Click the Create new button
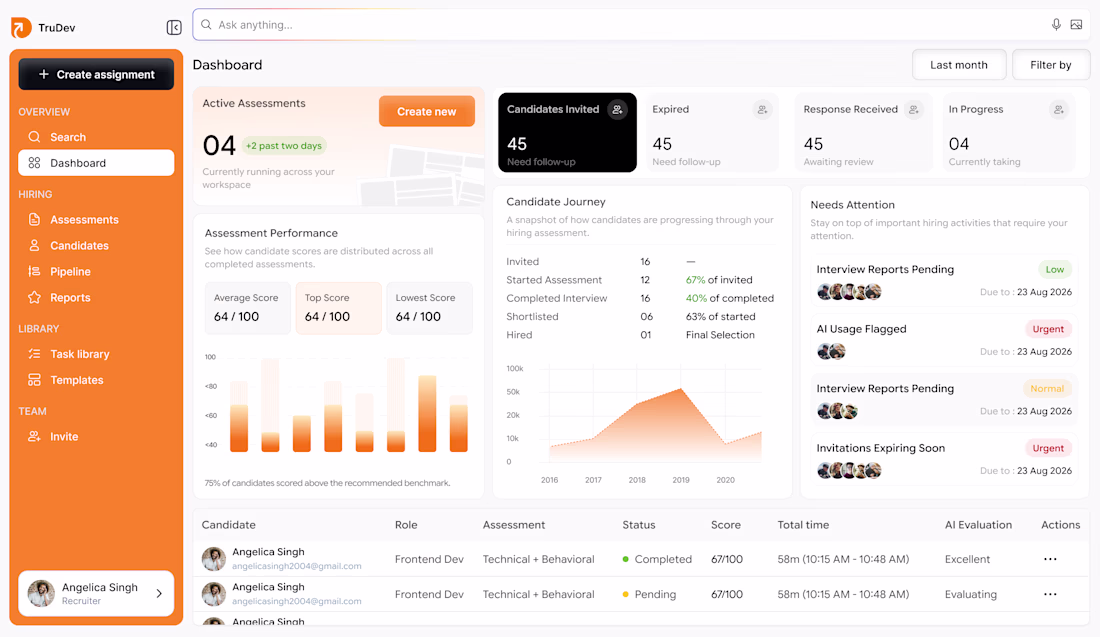Screen dimensions: 1100x637 (427, 112)
